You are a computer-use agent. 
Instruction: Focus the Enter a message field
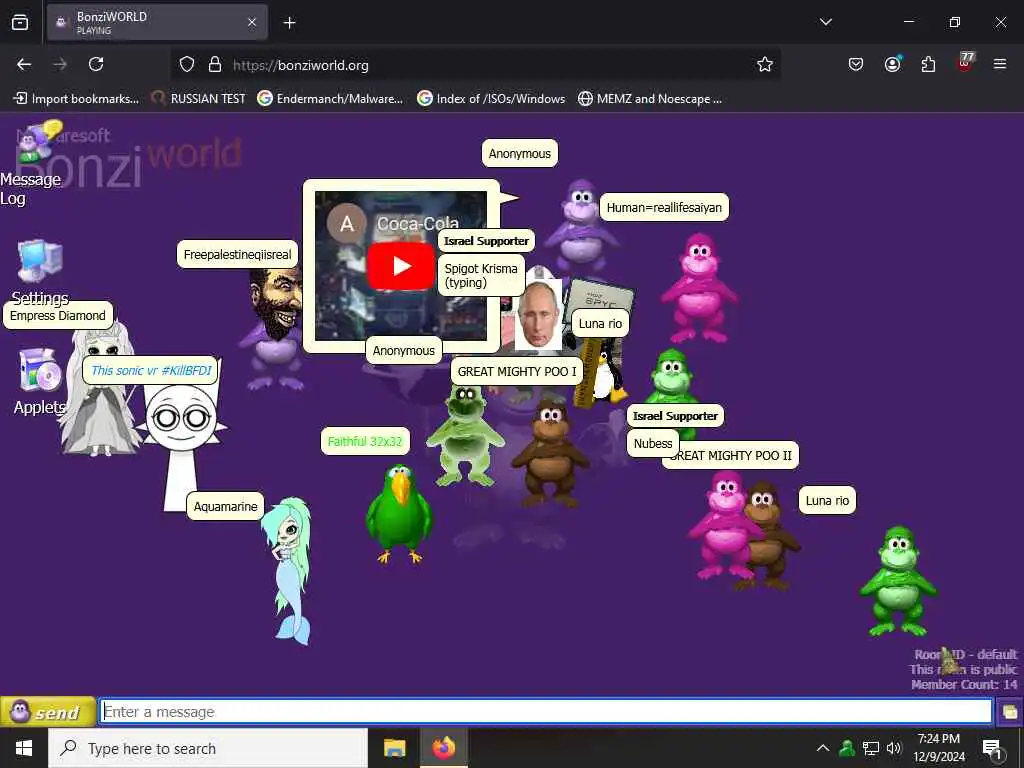(x=546, y=711)
